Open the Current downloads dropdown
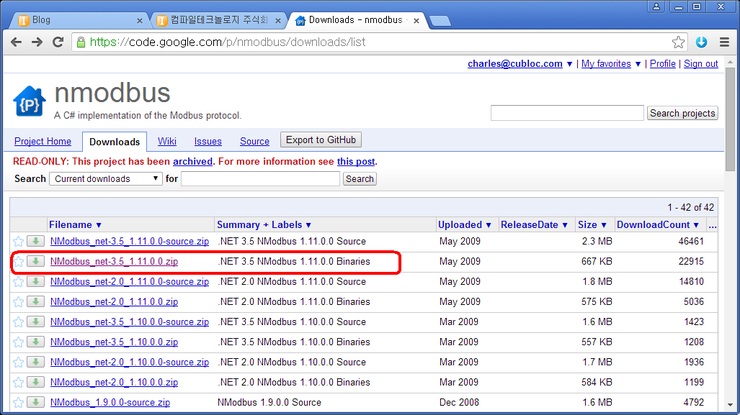Screen dimensions: 740x415 pos(107,178)
